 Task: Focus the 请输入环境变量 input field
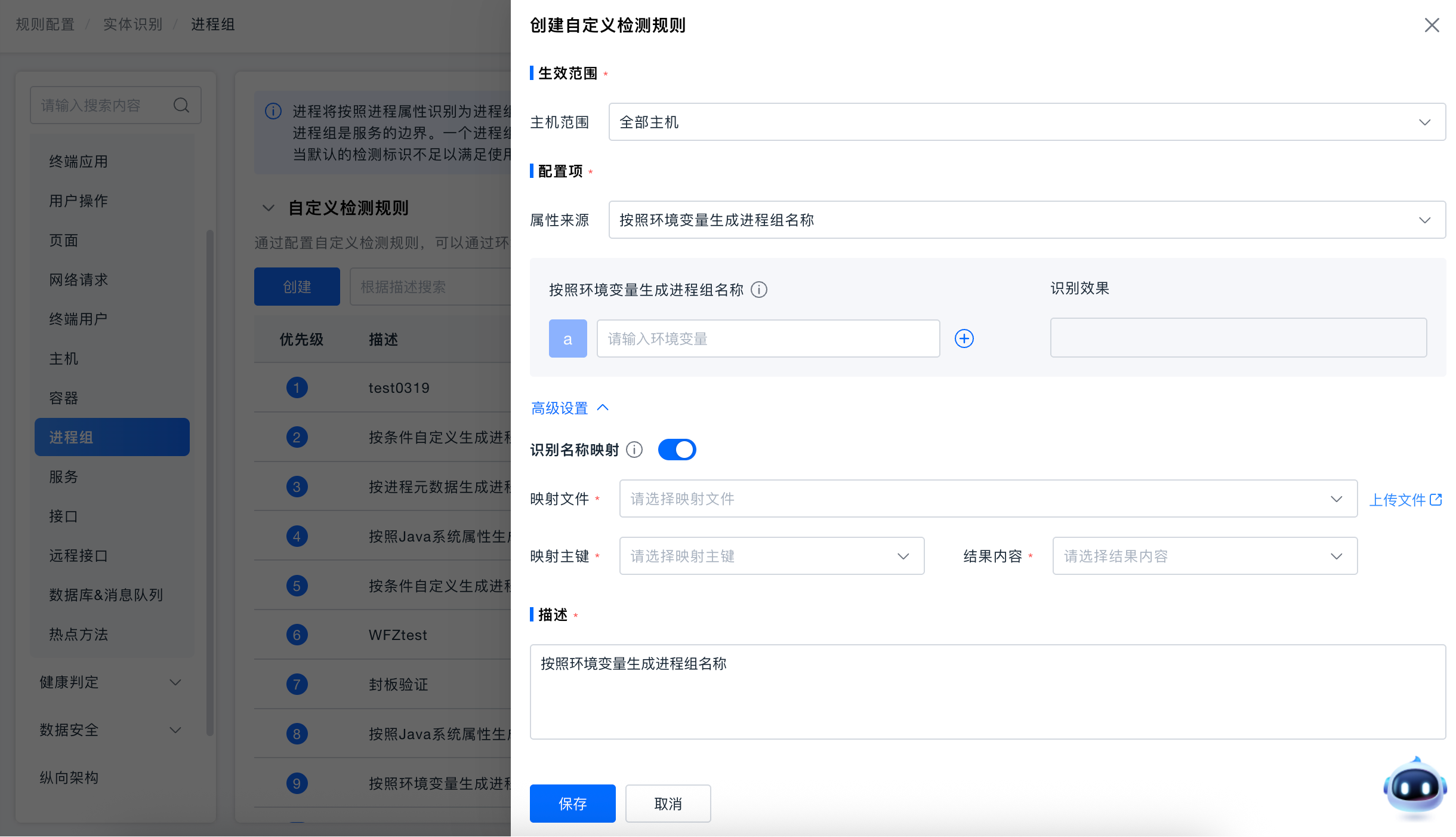click(768, 339)
